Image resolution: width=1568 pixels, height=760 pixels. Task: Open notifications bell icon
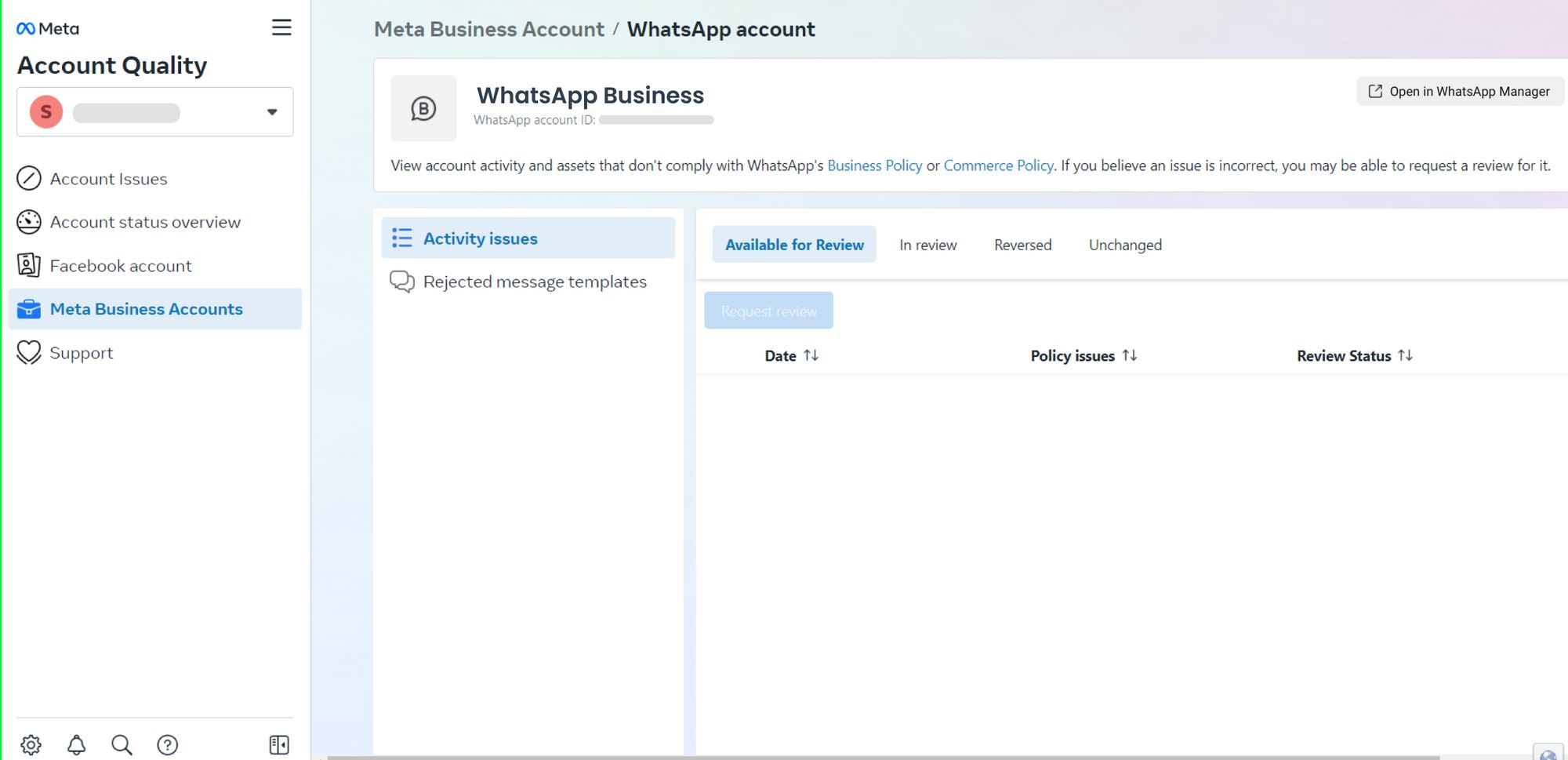(76, 744)
